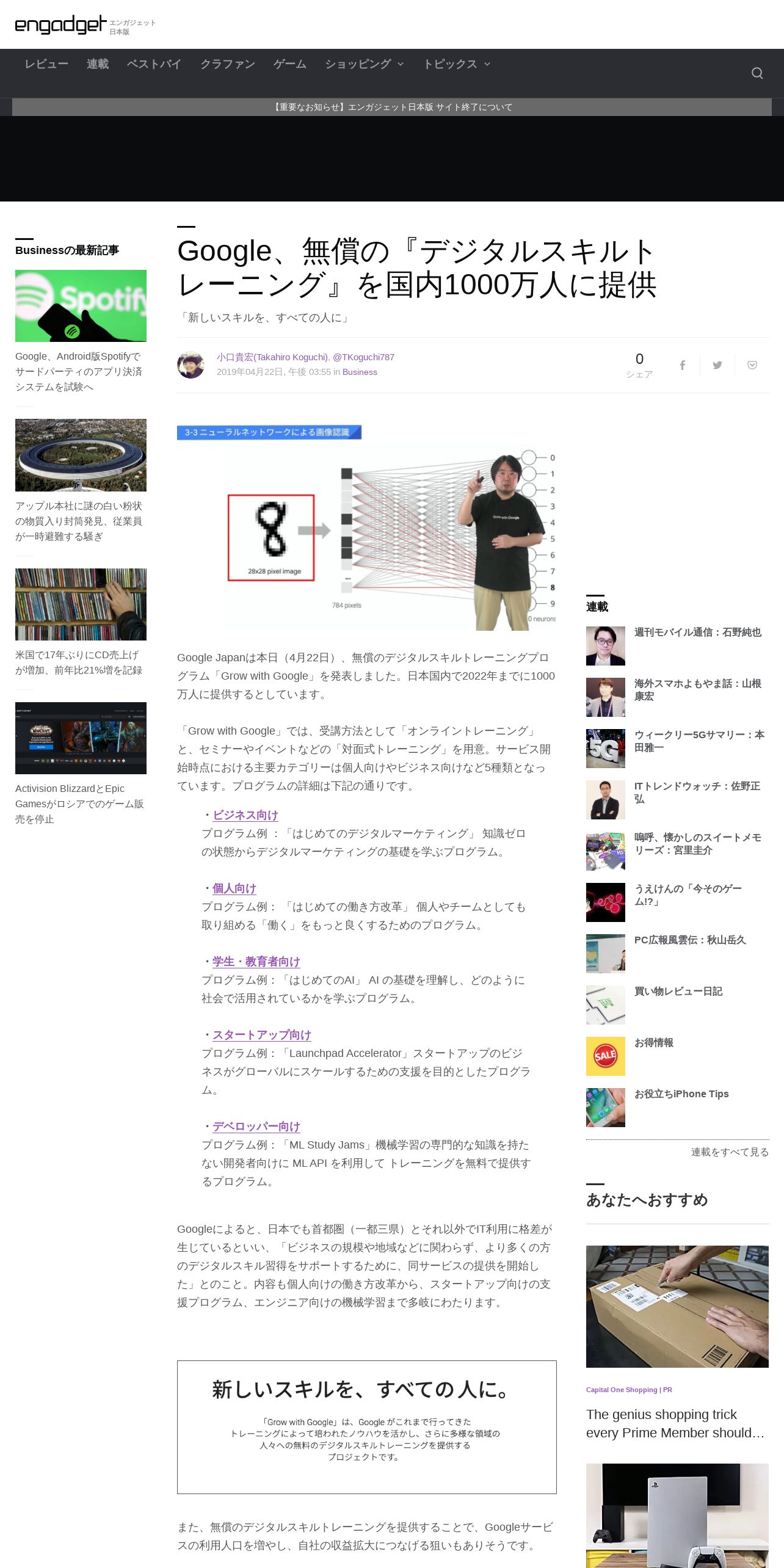Read the Activision Blizzard Epic Games headline
Viewport: 784px width, 1568px height.
[x=79, y=804]
